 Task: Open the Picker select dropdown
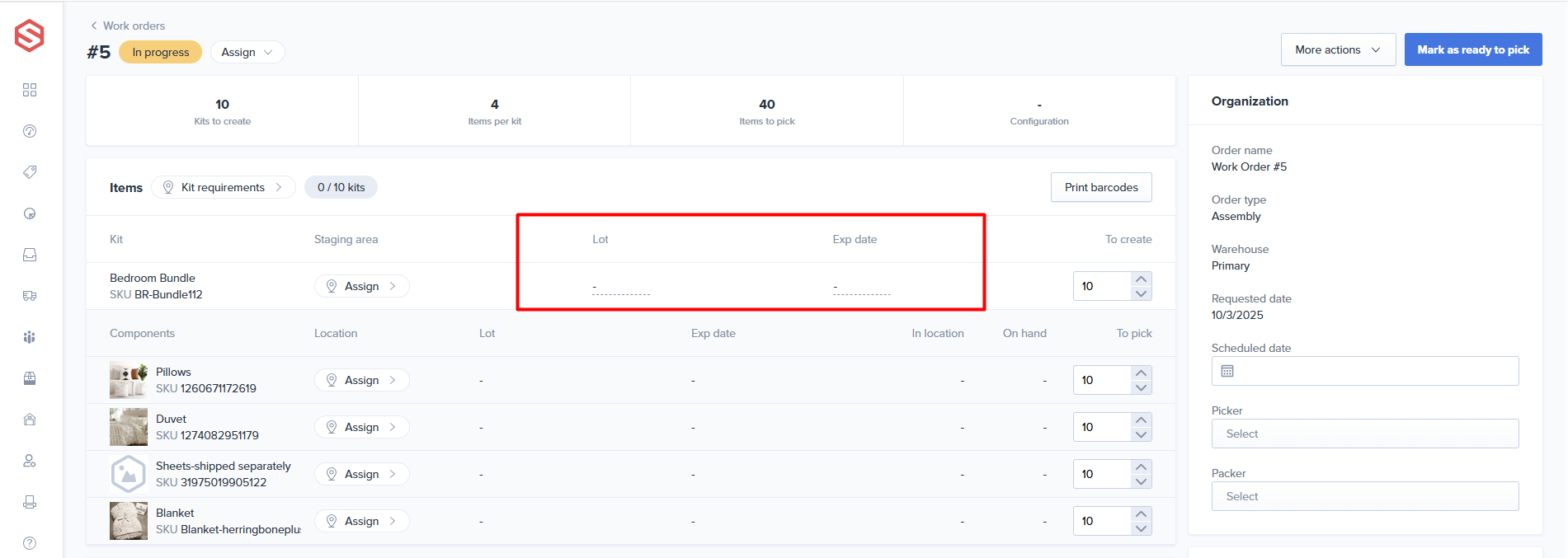pos(1364,434)
